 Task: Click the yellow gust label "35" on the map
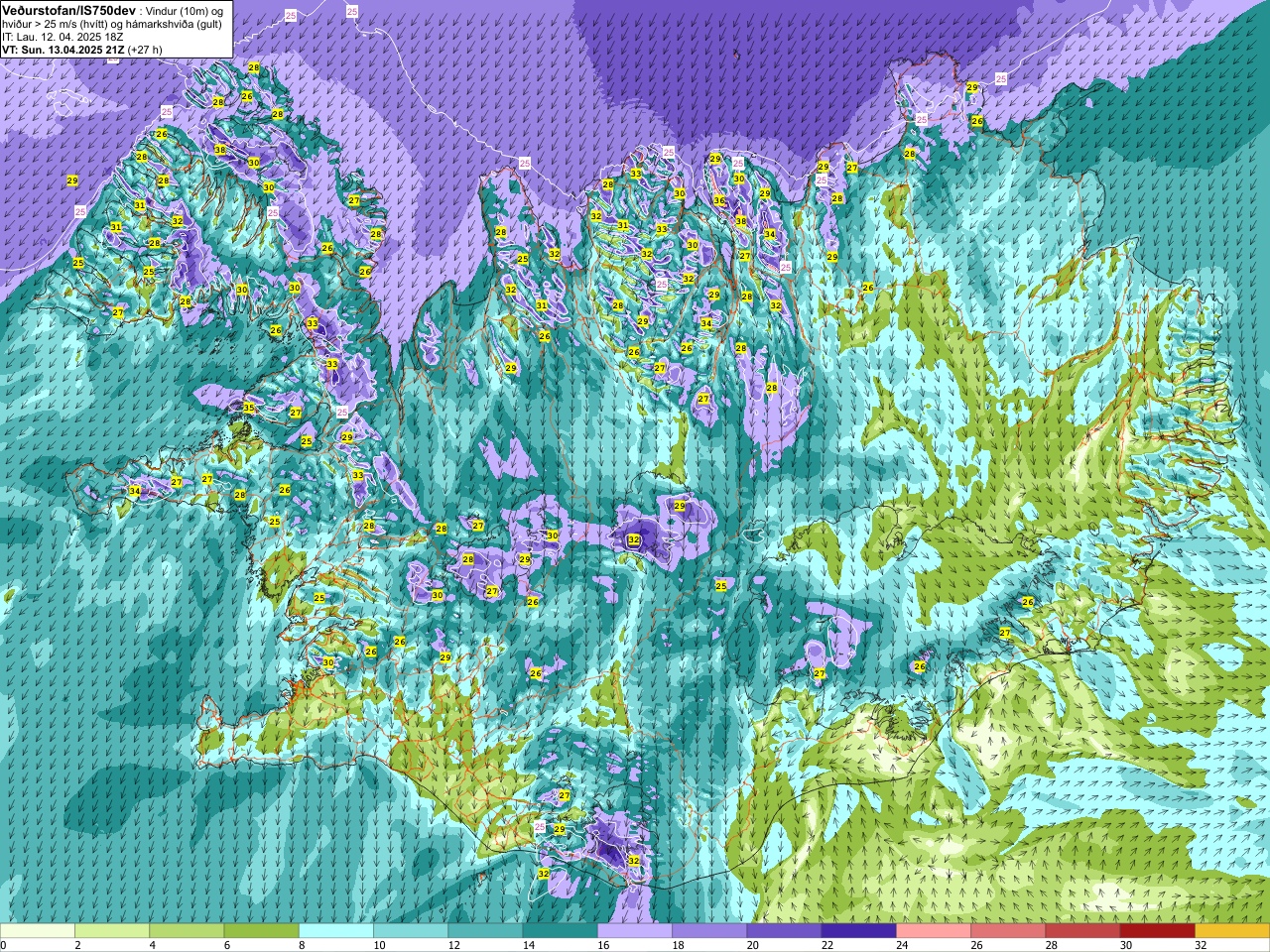click(x=249, y=408)
